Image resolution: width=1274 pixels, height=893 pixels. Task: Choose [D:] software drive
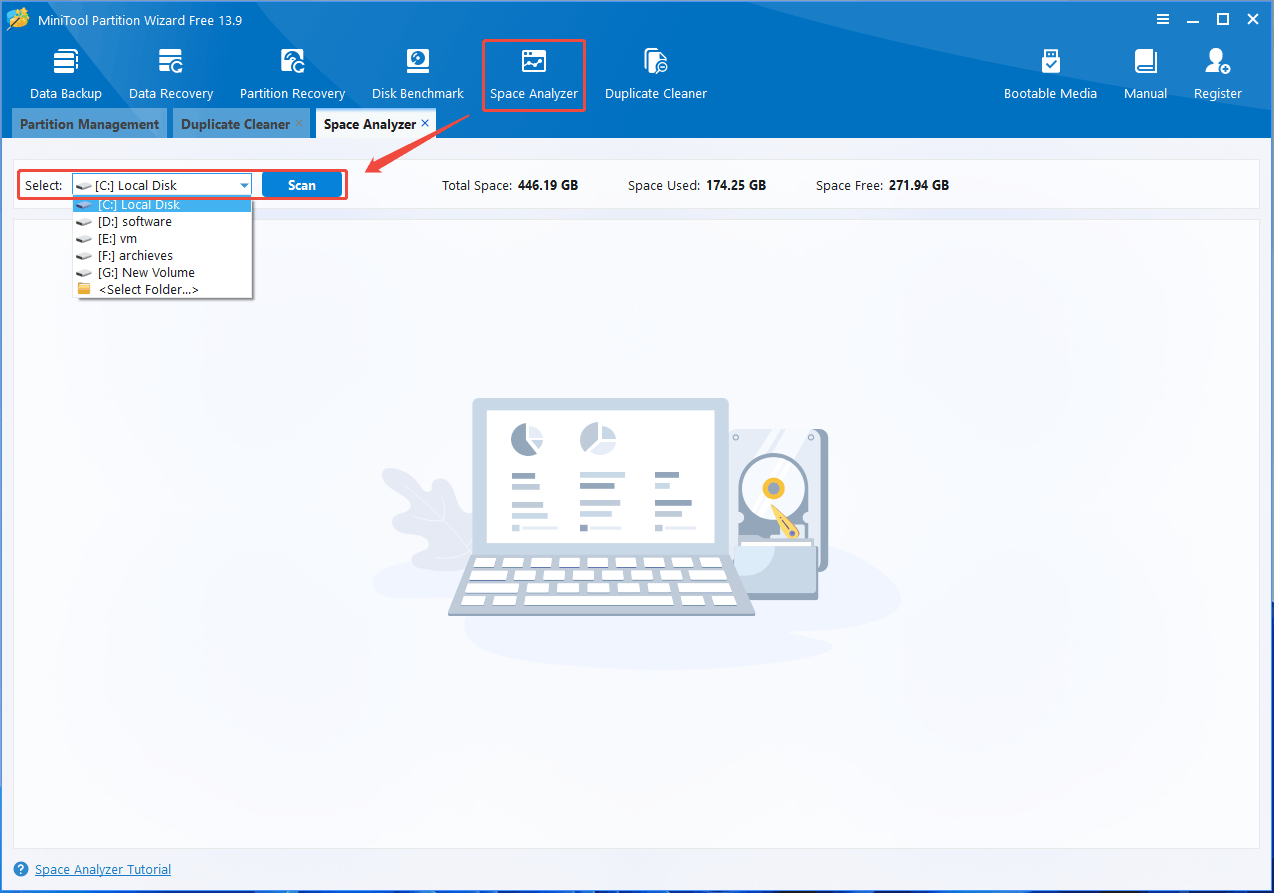point(162,222)
